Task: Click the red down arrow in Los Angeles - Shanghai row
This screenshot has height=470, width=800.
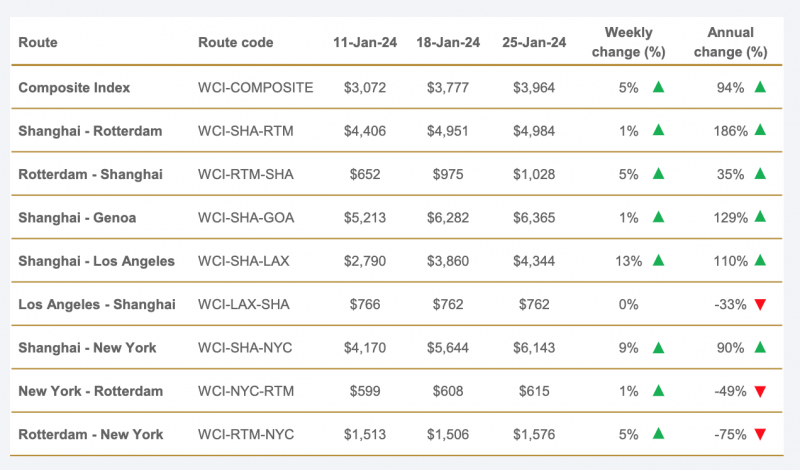Action: click(760, 305)
